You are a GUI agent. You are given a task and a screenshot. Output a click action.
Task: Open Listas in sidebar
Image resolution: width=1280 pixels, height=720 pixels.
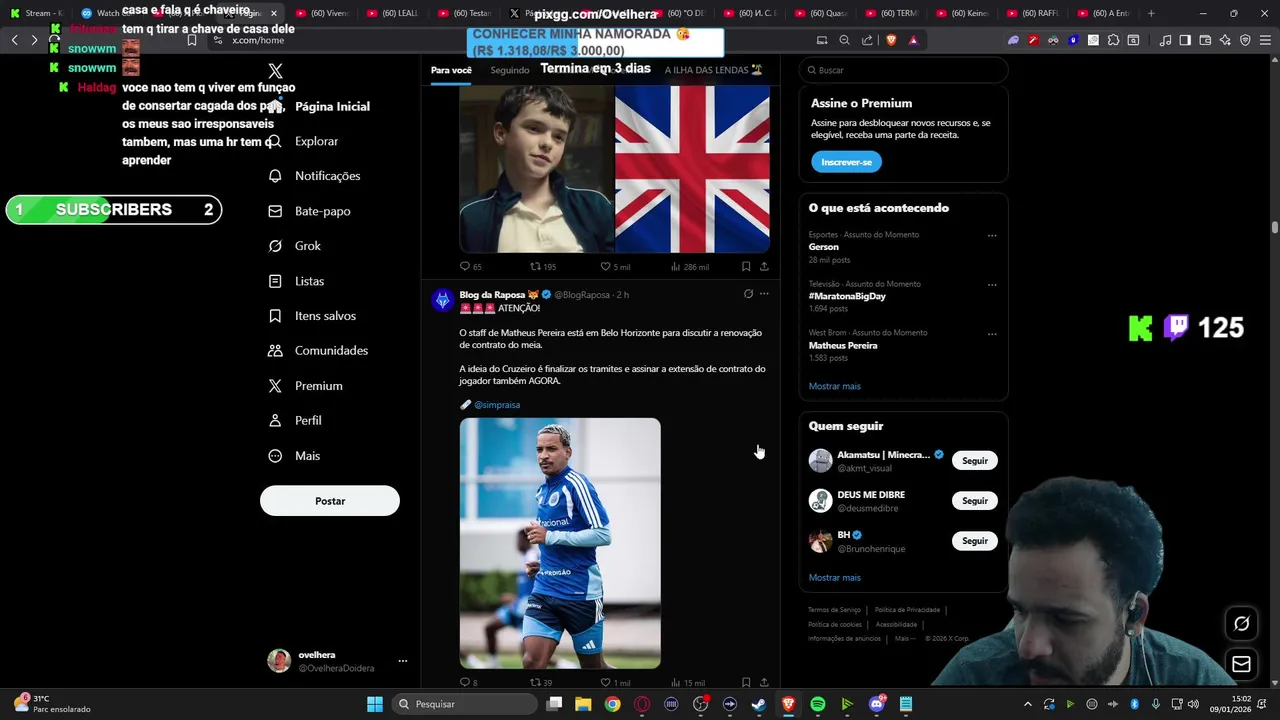pos(296,281)
